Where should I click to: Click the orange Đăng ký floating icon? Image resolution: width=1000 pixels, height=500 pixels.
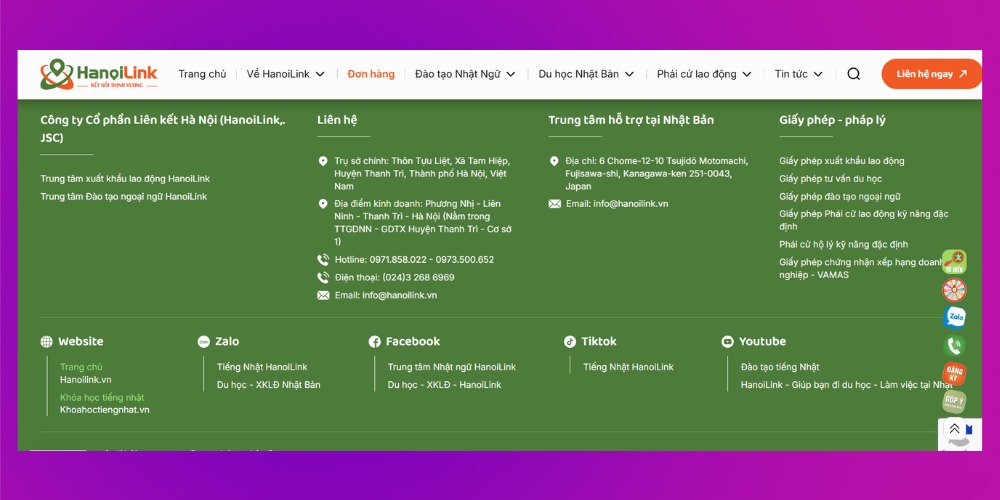954,374
